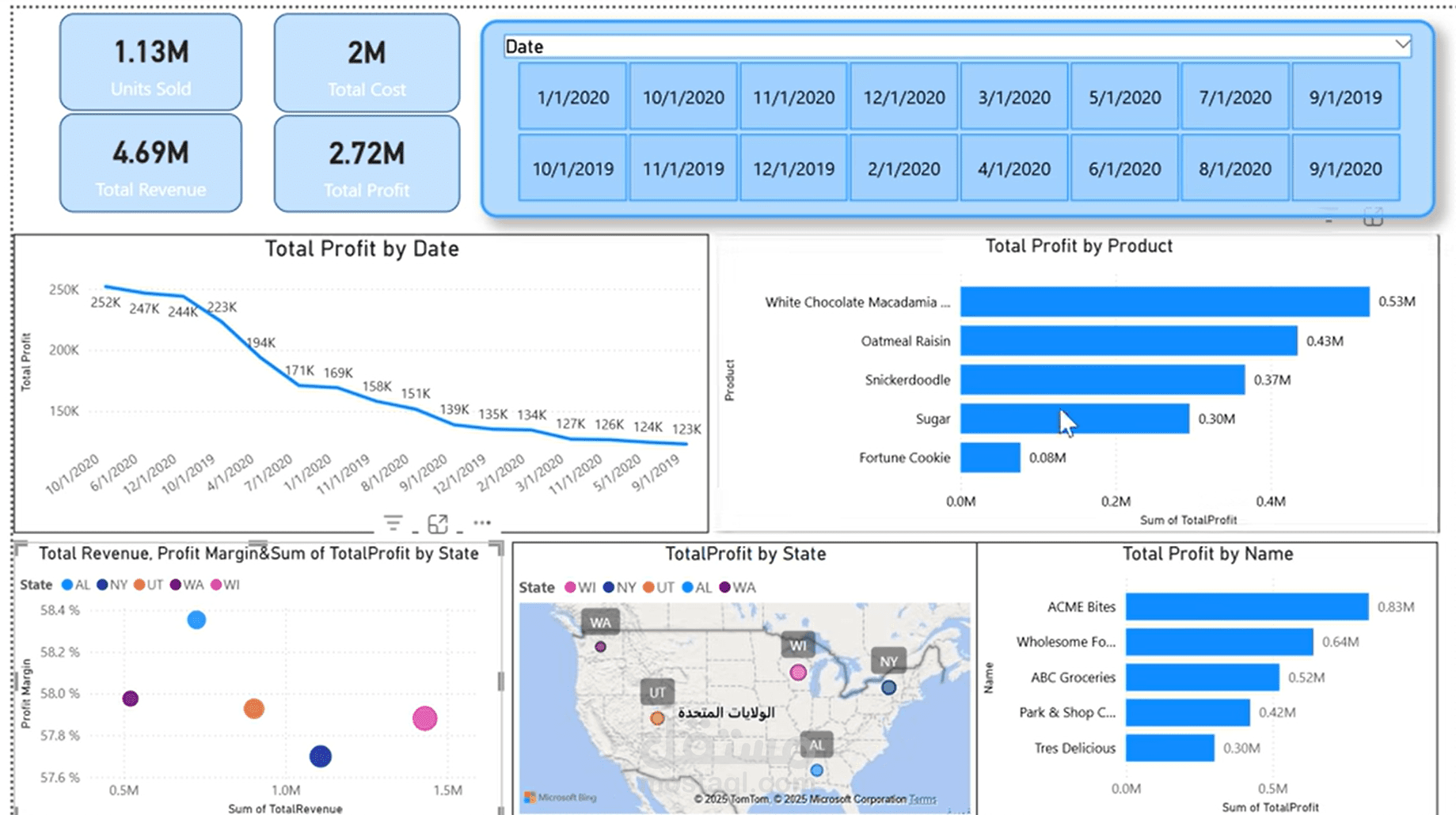Pick the 9/1/2020 date tile
Viewport: 1456px width, 815px height.
point(1346,168)
